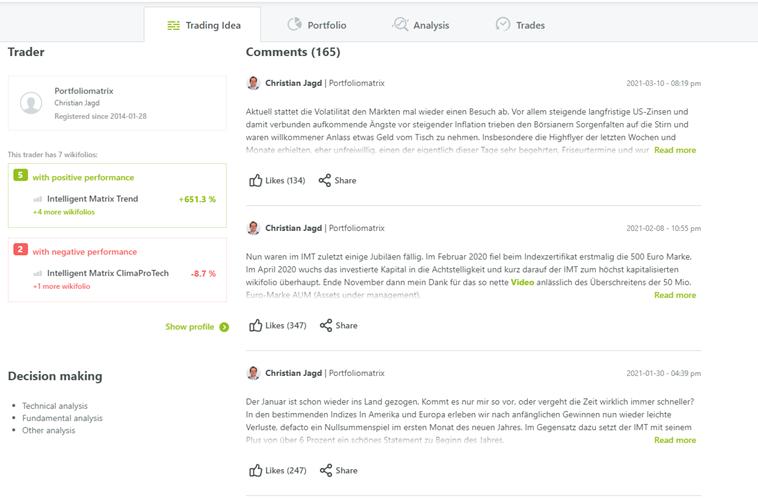The image size is (758, 499).
Task: Open Christian Jagd name on 2021-01-30 comment
Action: point(293,373)
